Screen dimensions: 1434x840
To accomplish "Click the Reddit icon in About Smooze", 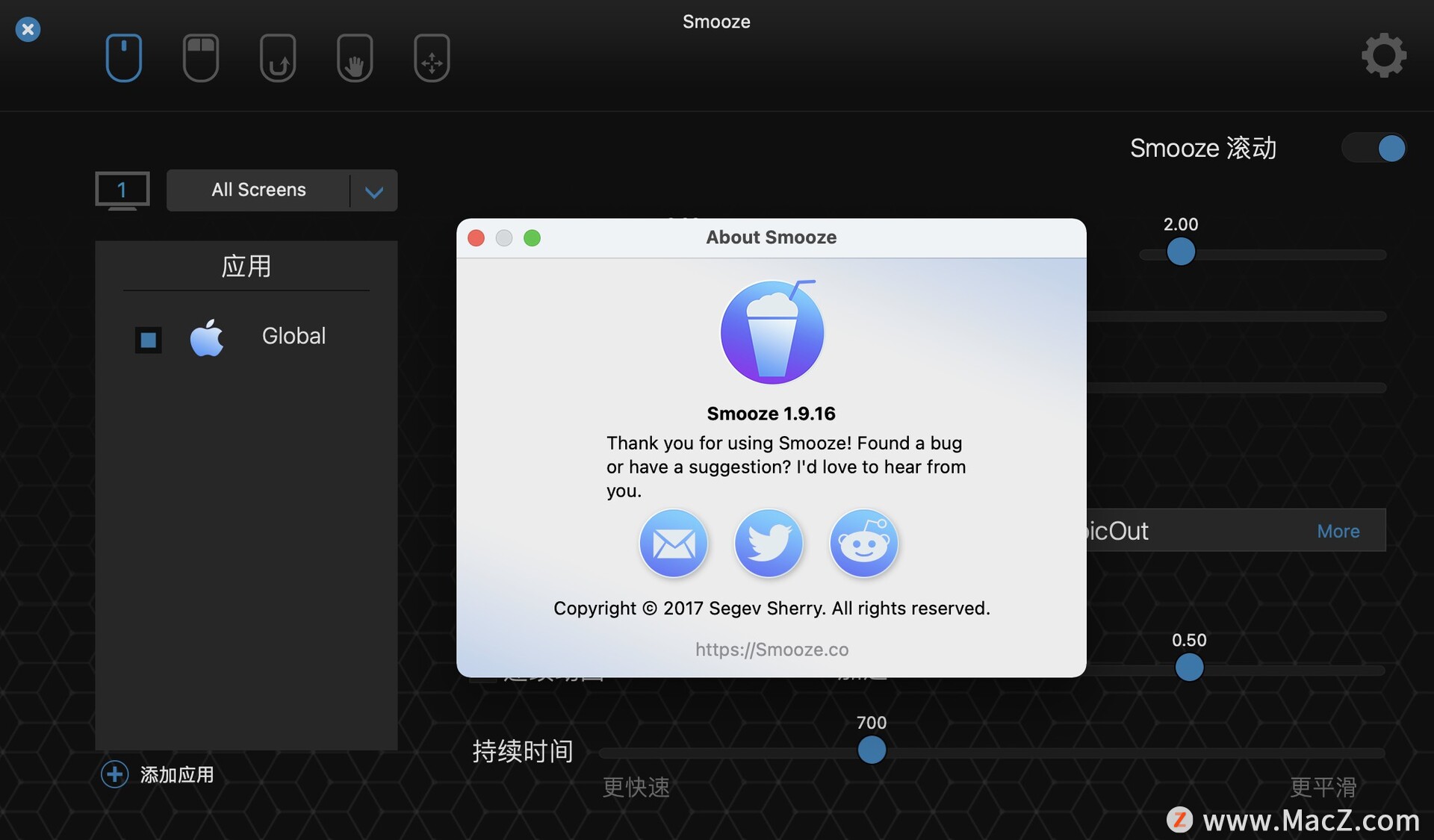I will coord(863,543).
